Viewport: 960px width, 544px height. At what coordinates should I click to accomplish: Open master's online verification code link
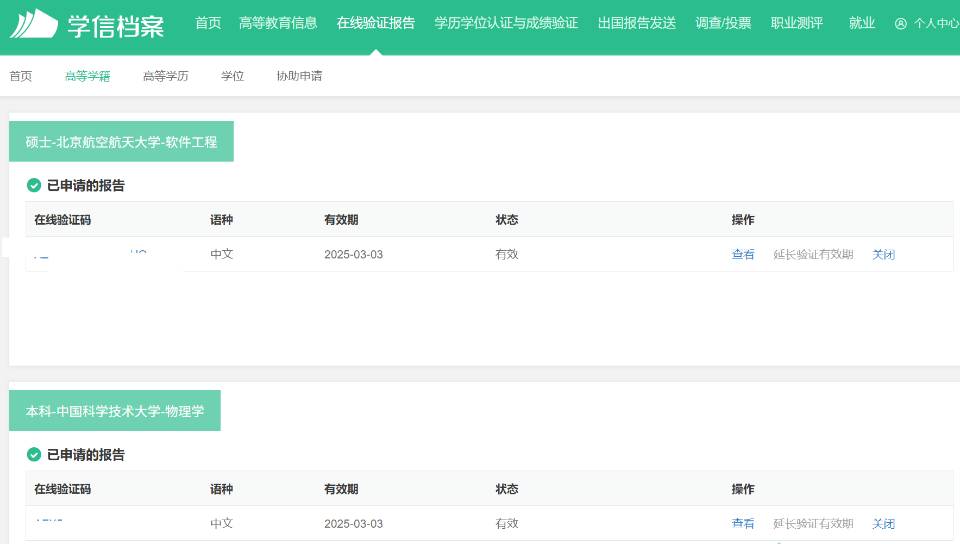pyautogui.click(x=91, y=255)
